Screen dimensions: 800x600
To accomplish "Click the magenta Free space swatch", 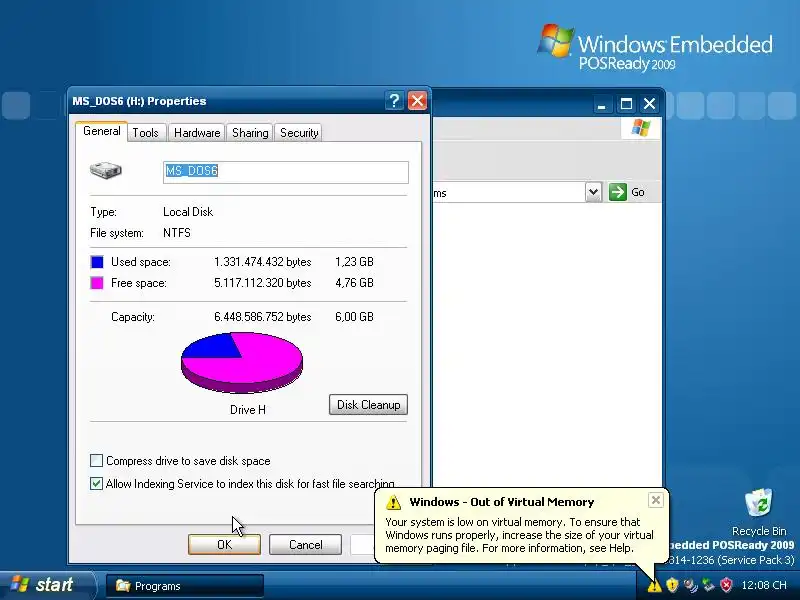I will 97,283.
